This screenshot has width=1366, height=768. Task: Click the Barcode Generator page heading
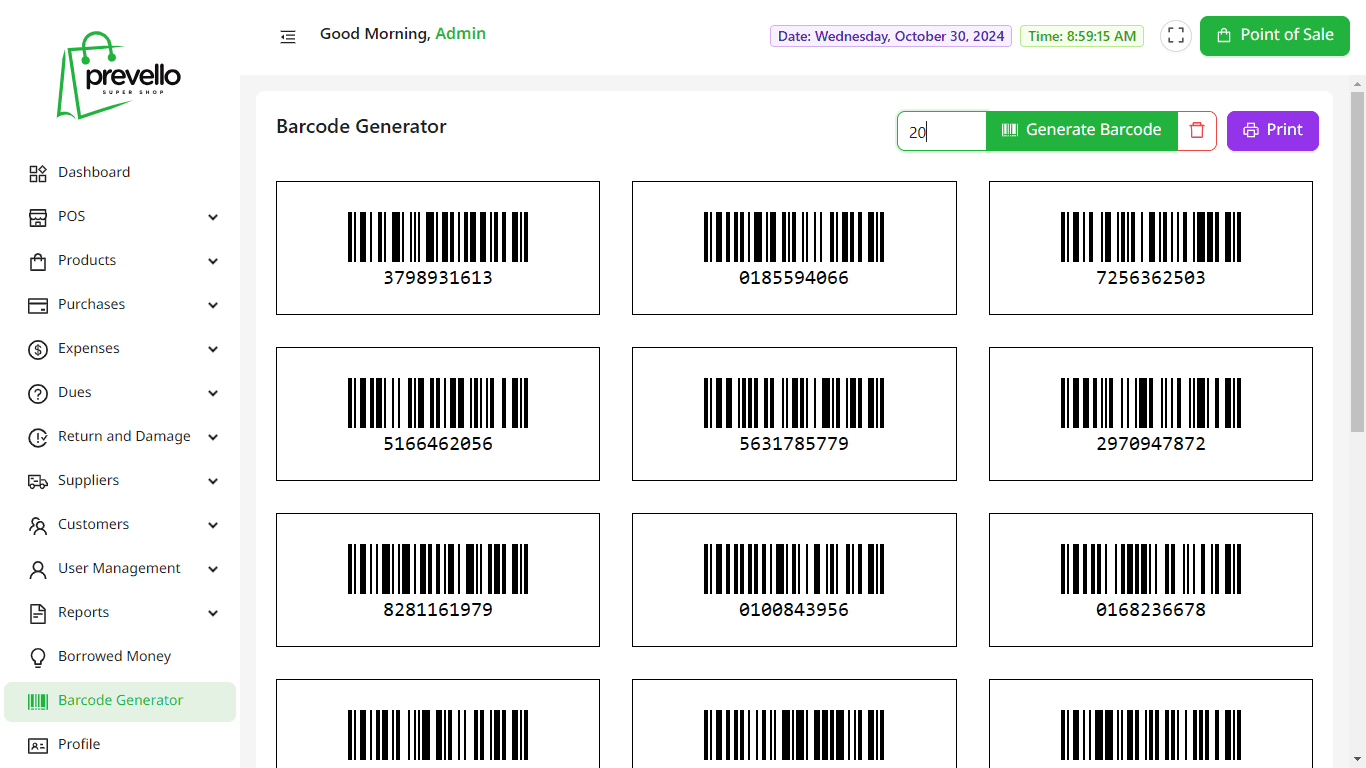(x=361, y=127)
